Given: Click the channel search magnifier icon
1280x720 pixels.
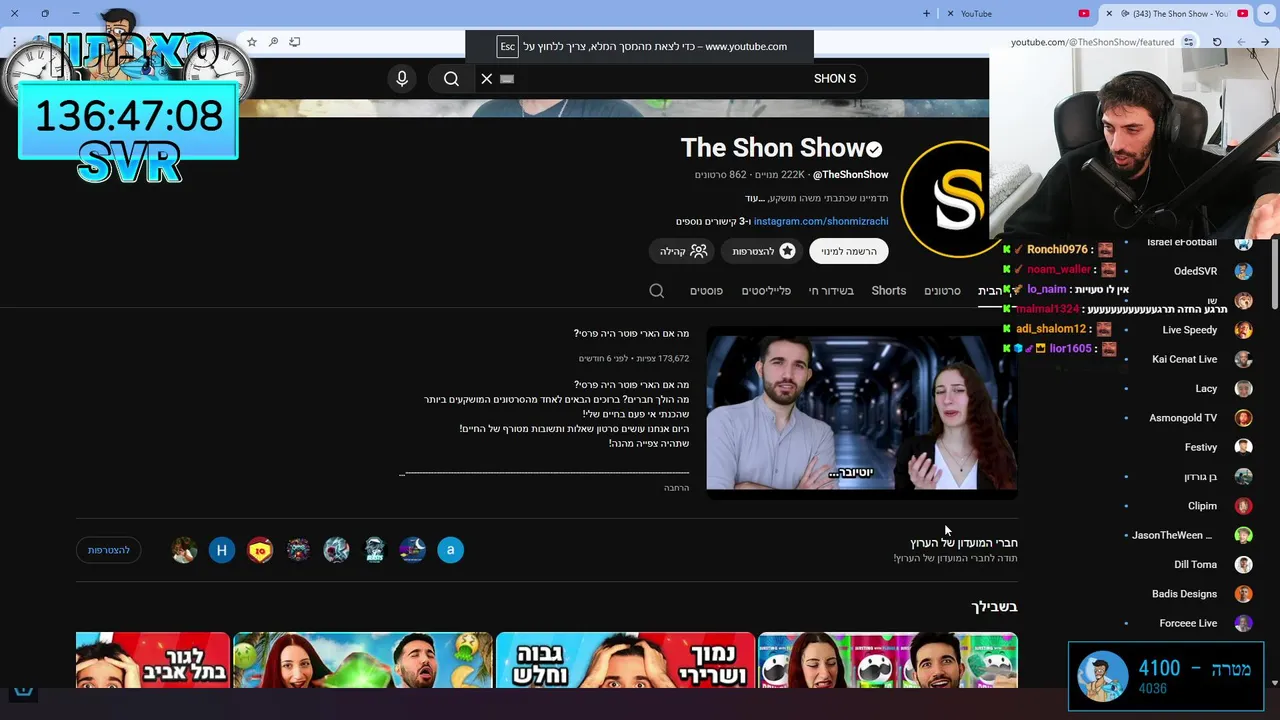Looking at the screenshot, I should coord(657,290).
